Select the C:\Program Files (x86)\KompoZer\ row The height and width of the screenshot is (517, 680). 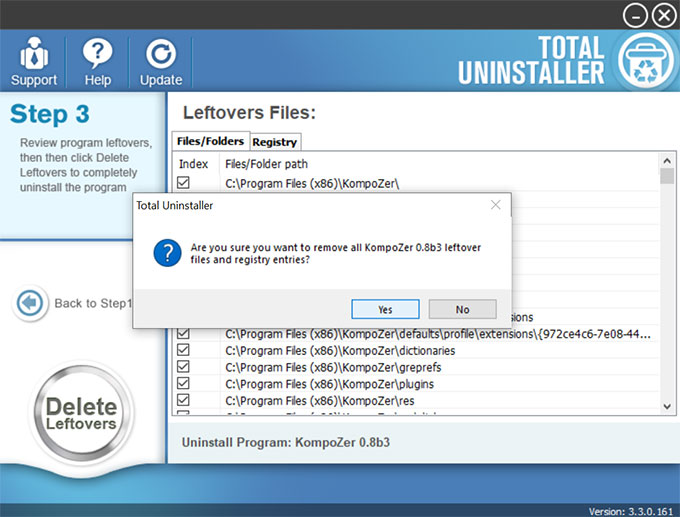click(416, 183)
